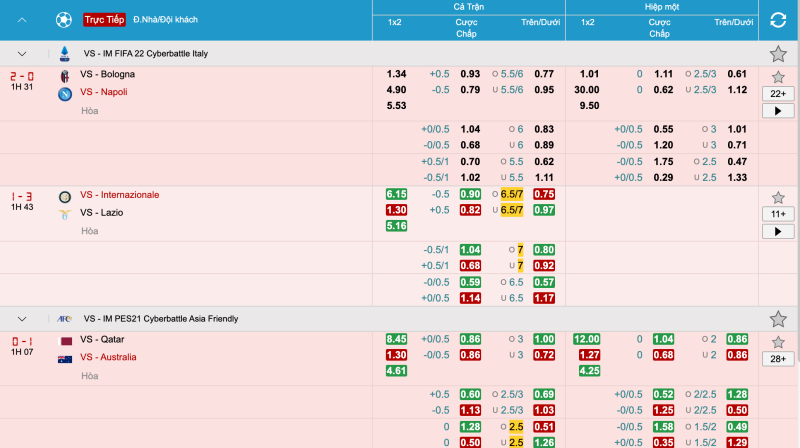The image size is (800, 448).
Task: Select the soccer ball sport icon
Action: tap(64, 20)
